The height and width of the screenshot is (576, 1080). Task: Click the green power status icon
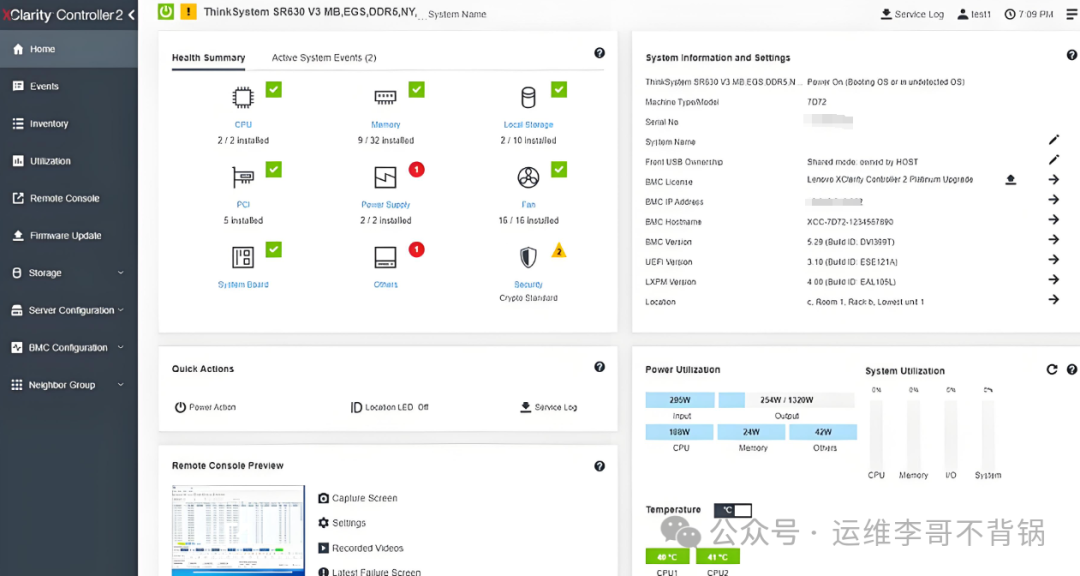point(166,12)
